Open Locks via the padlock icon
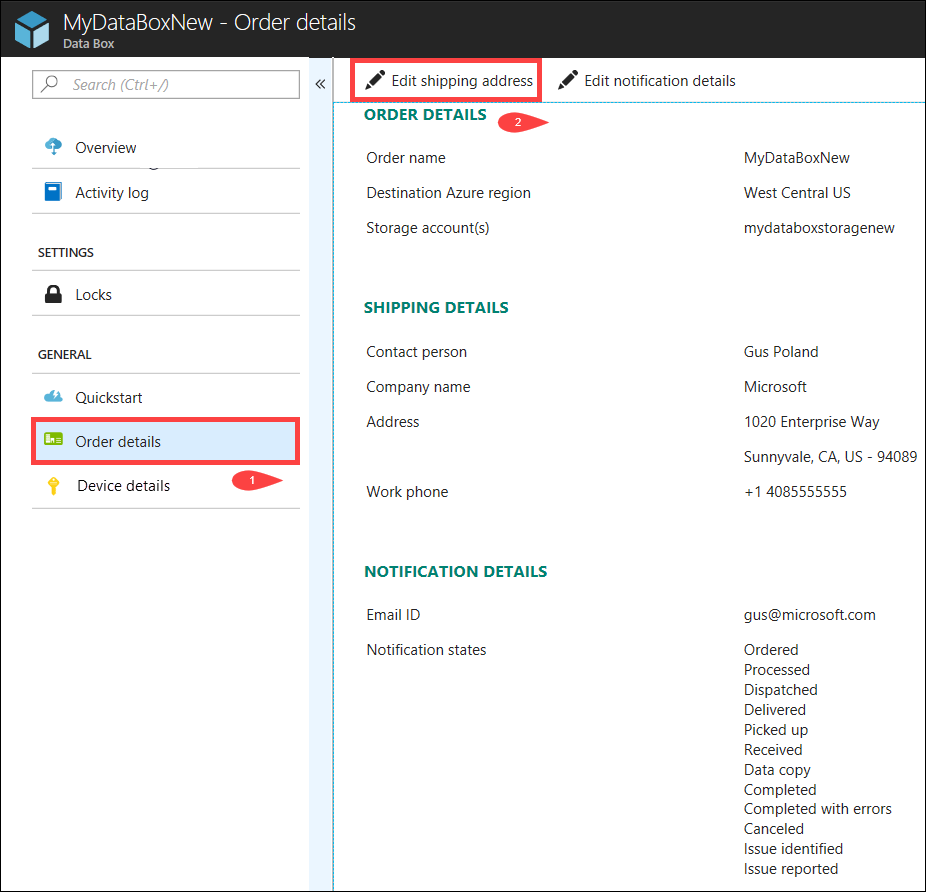The image size is (926, 892). click(x=52, y=293)
